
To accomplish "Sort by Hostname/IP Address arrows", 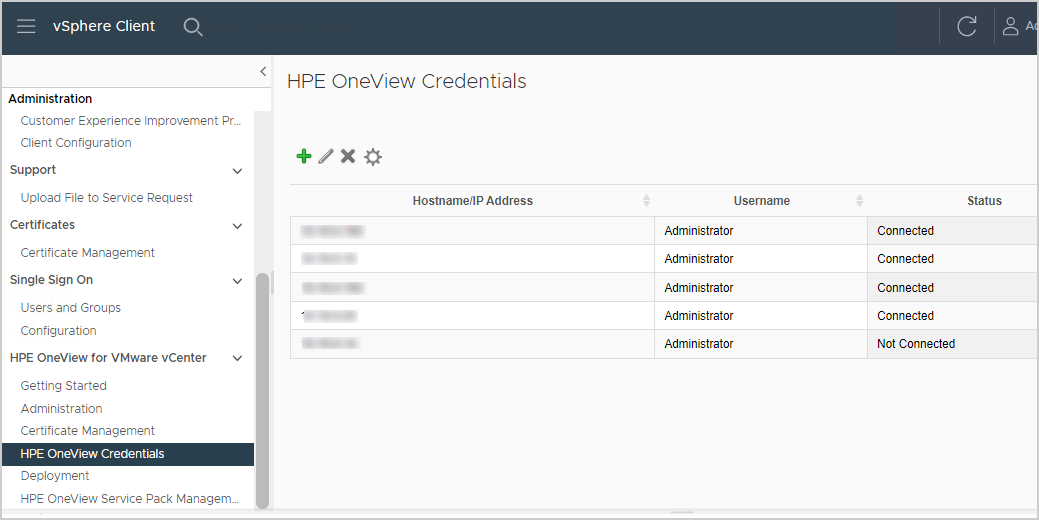I will point(646,201).
